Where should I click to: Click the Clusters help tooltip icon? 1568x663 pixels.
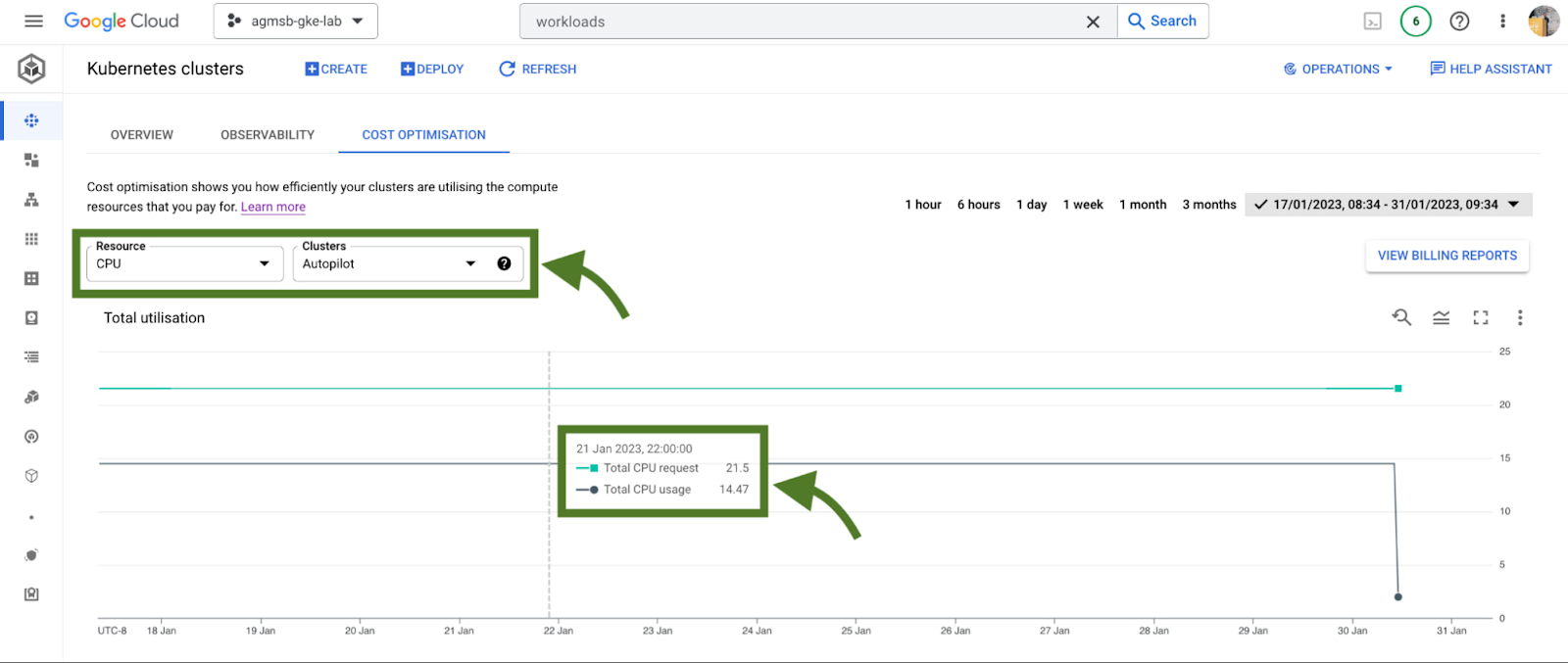coord(504,263)
